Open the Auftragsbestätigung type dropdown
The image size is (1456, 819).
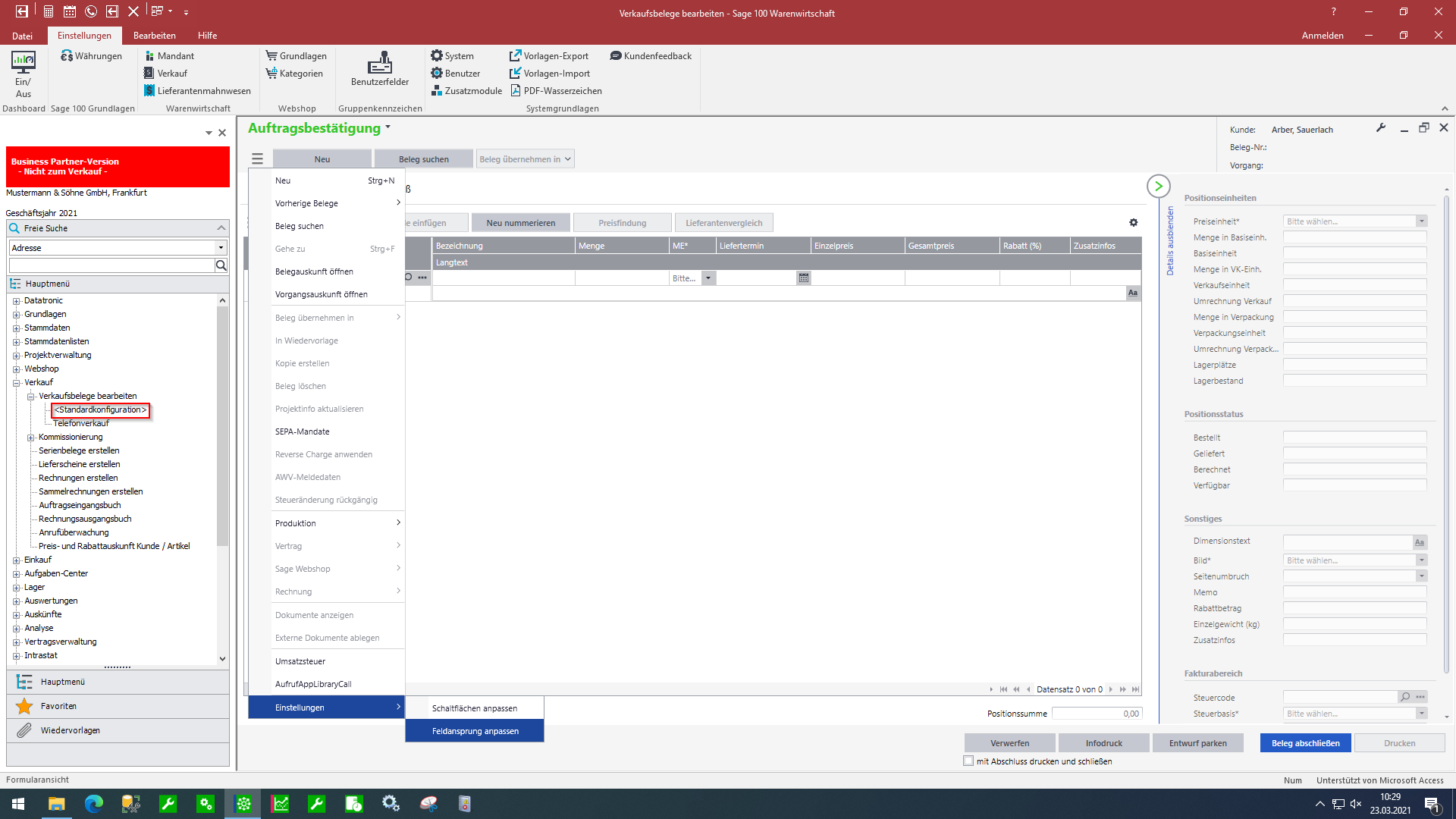388,127
